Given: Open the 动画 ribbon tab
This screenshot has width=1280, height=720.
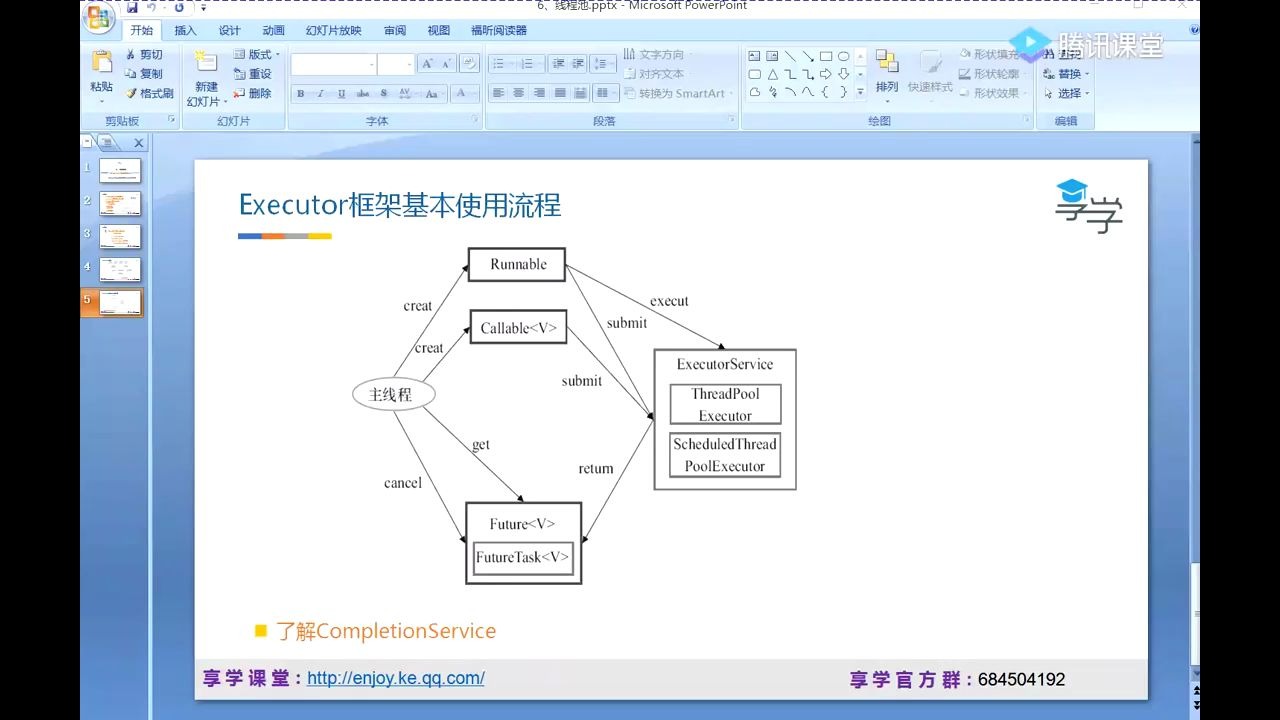Looking at the screenshot, I should [x=274, y=31].
